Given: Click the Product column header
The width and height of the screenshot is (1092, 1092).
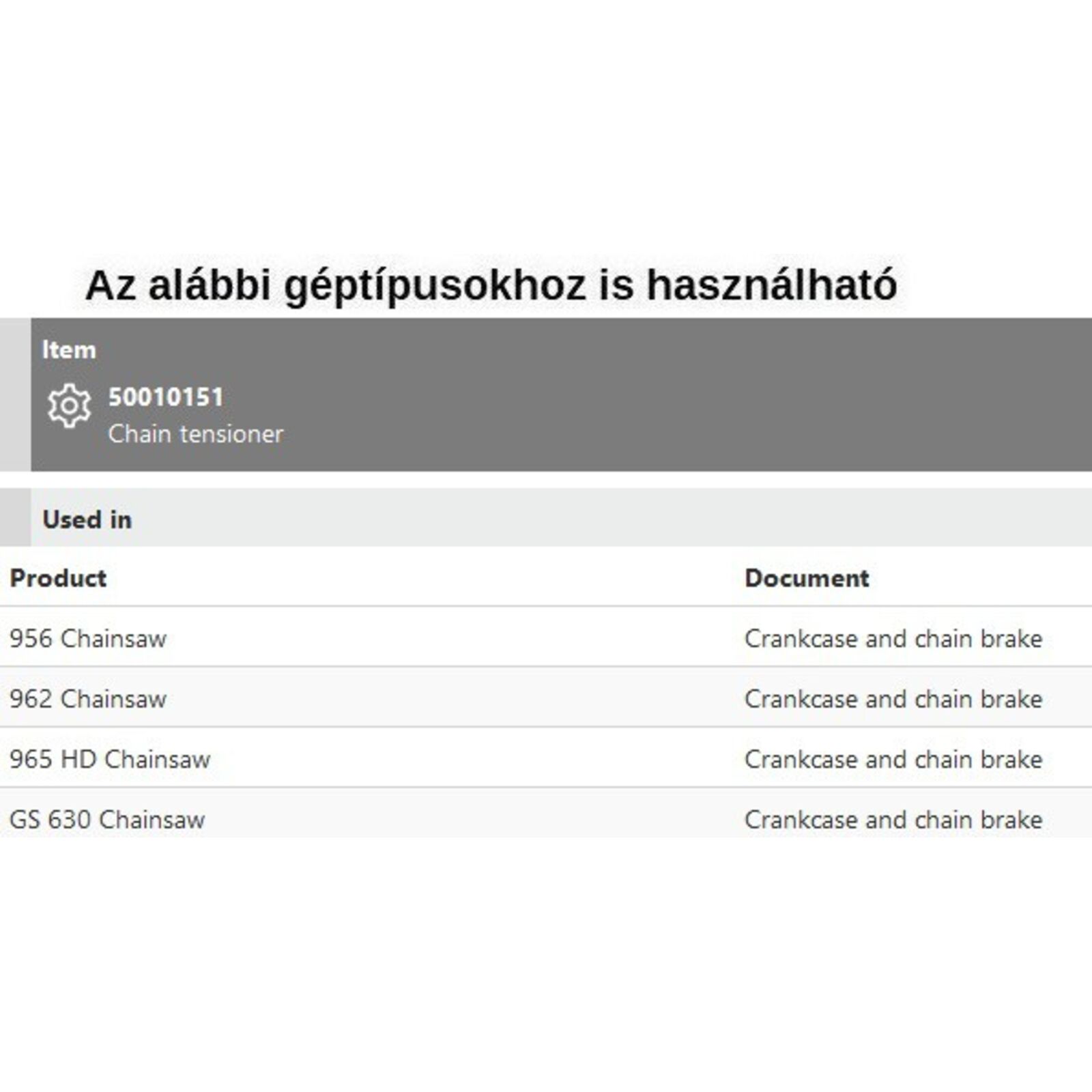Looking at the screenshot, I should click(x=58, y=578).
